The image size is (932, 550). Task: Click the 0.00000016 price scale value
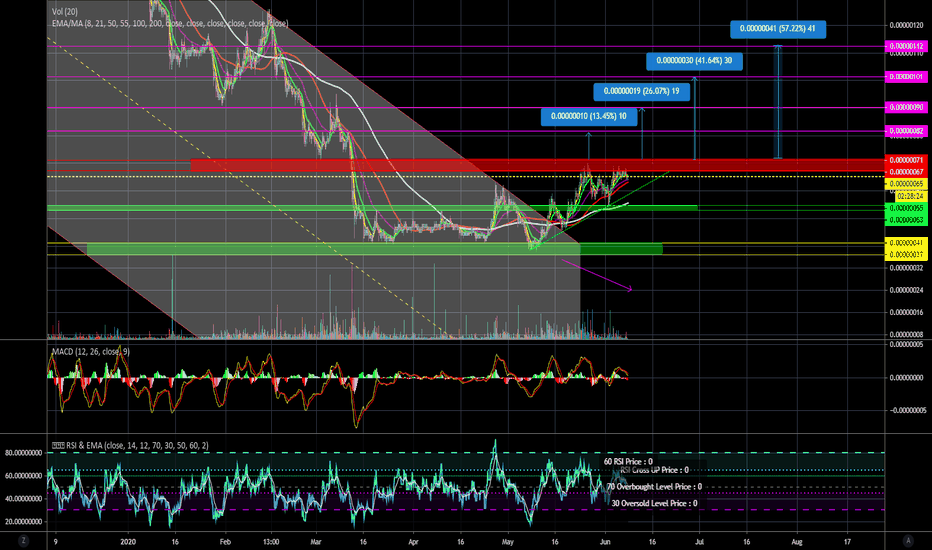coord(906,312)
